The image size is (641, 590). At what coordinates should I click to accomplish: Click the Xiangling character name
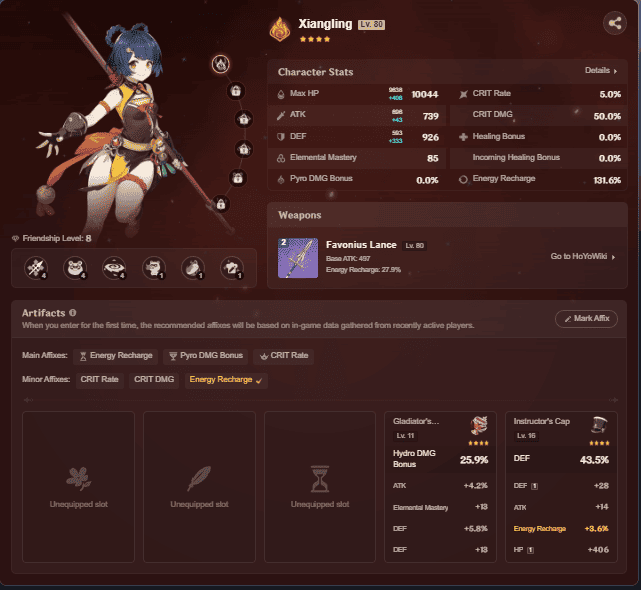tap(325, 24)
